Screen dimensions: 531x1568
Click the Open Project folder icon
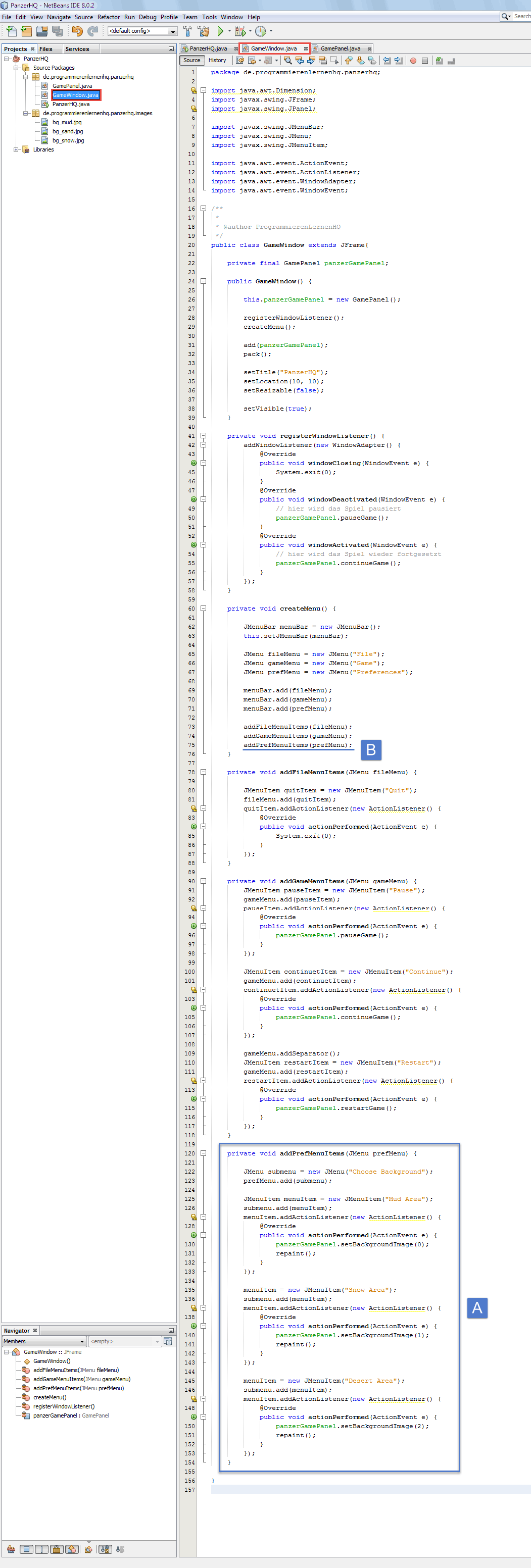point(41,30)
